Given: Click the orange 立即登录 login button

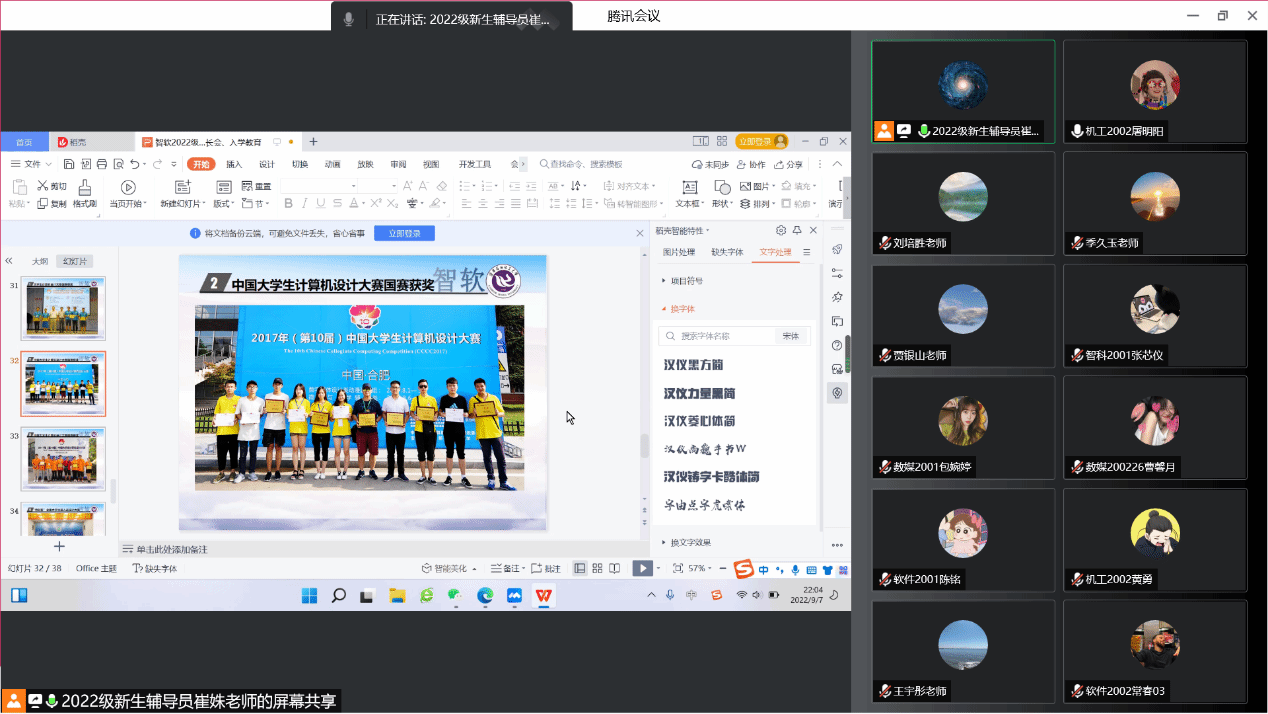Looking at the screenshot, I should (x=762, y=141).
